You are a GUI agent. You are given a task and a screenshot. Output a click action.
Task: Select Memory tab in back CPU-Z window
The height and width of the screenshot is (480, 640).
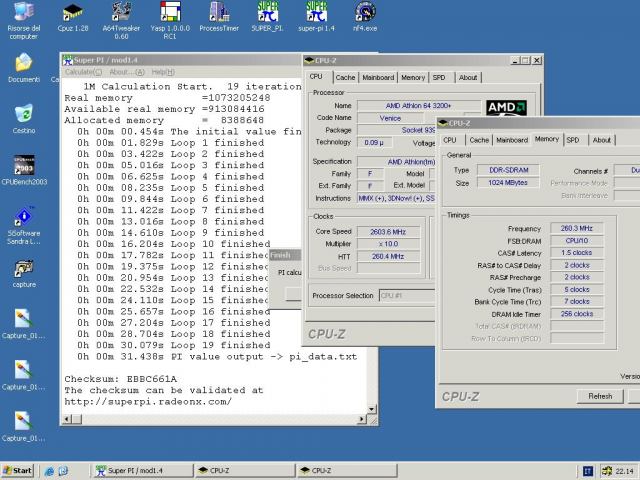point(413,78)
